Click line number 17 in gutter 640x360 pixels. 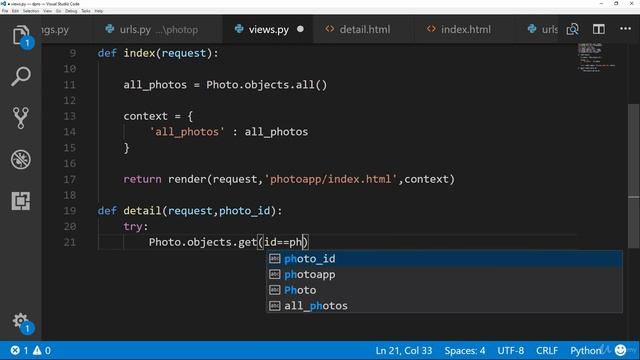[70, 179]
